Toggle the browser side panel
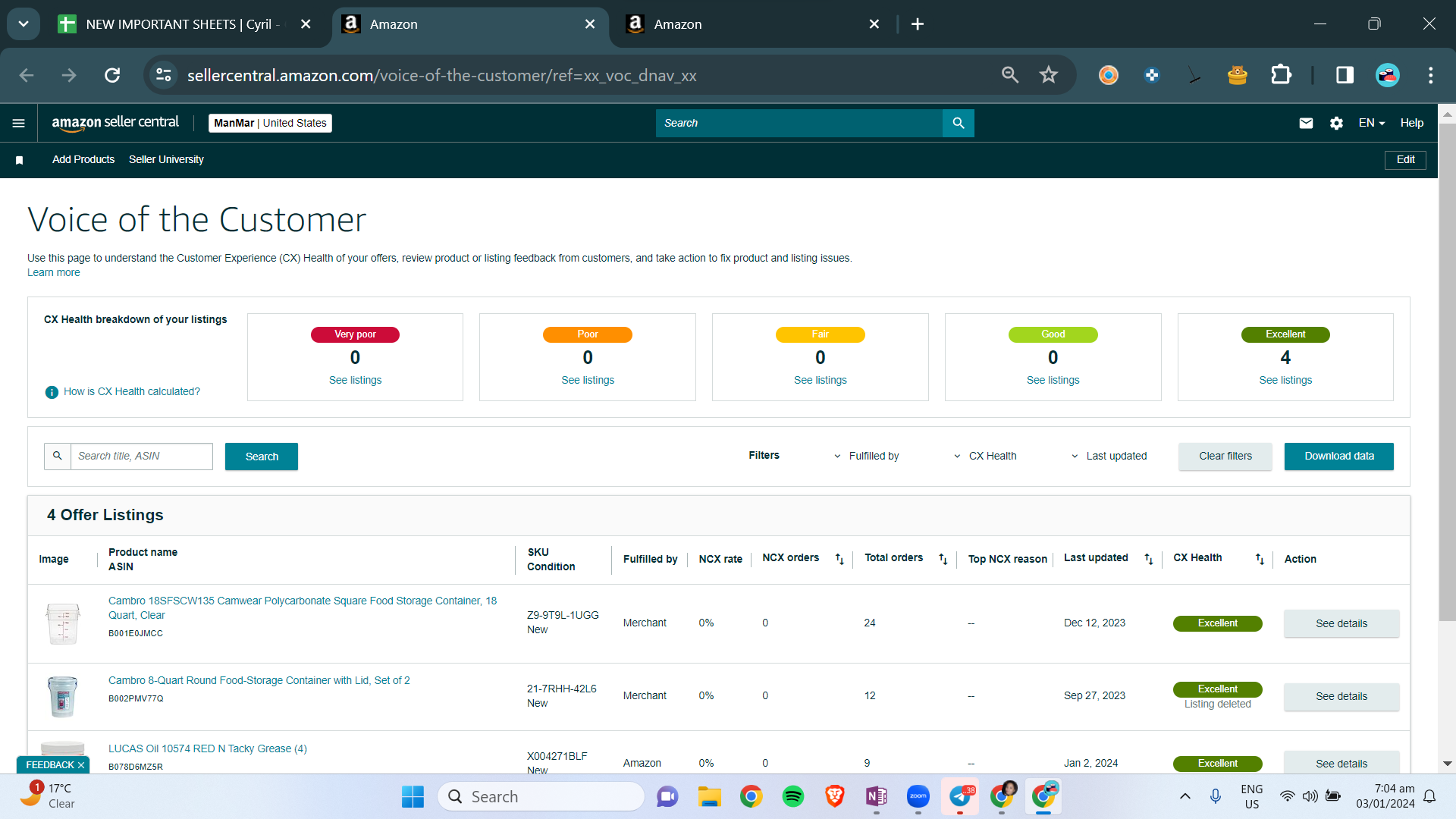1456x819 pixels. (x=1345, y=75)
